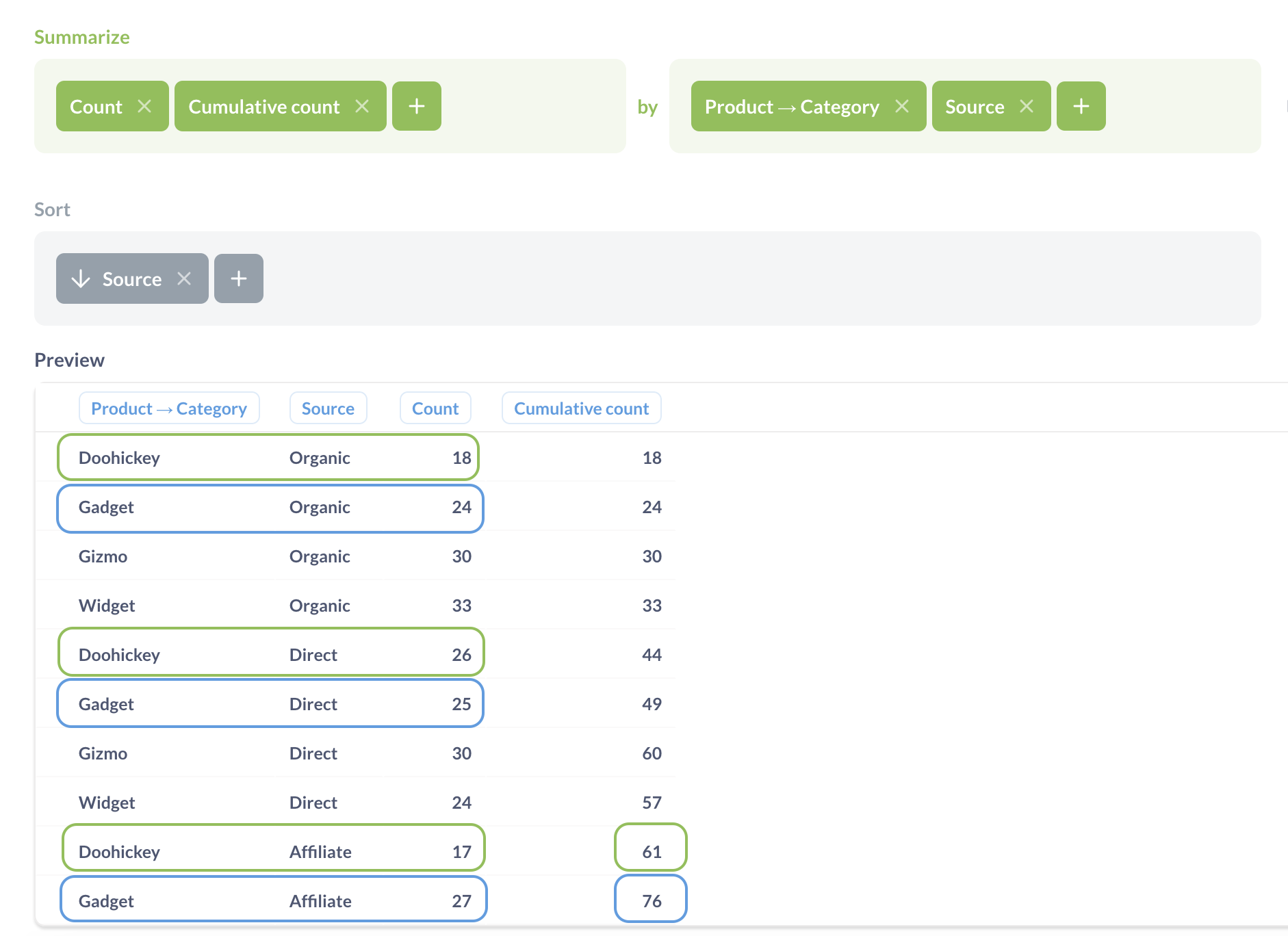Click the cumulative count value 76
Screen dimensions: 1288x936
tap(651, 900)
